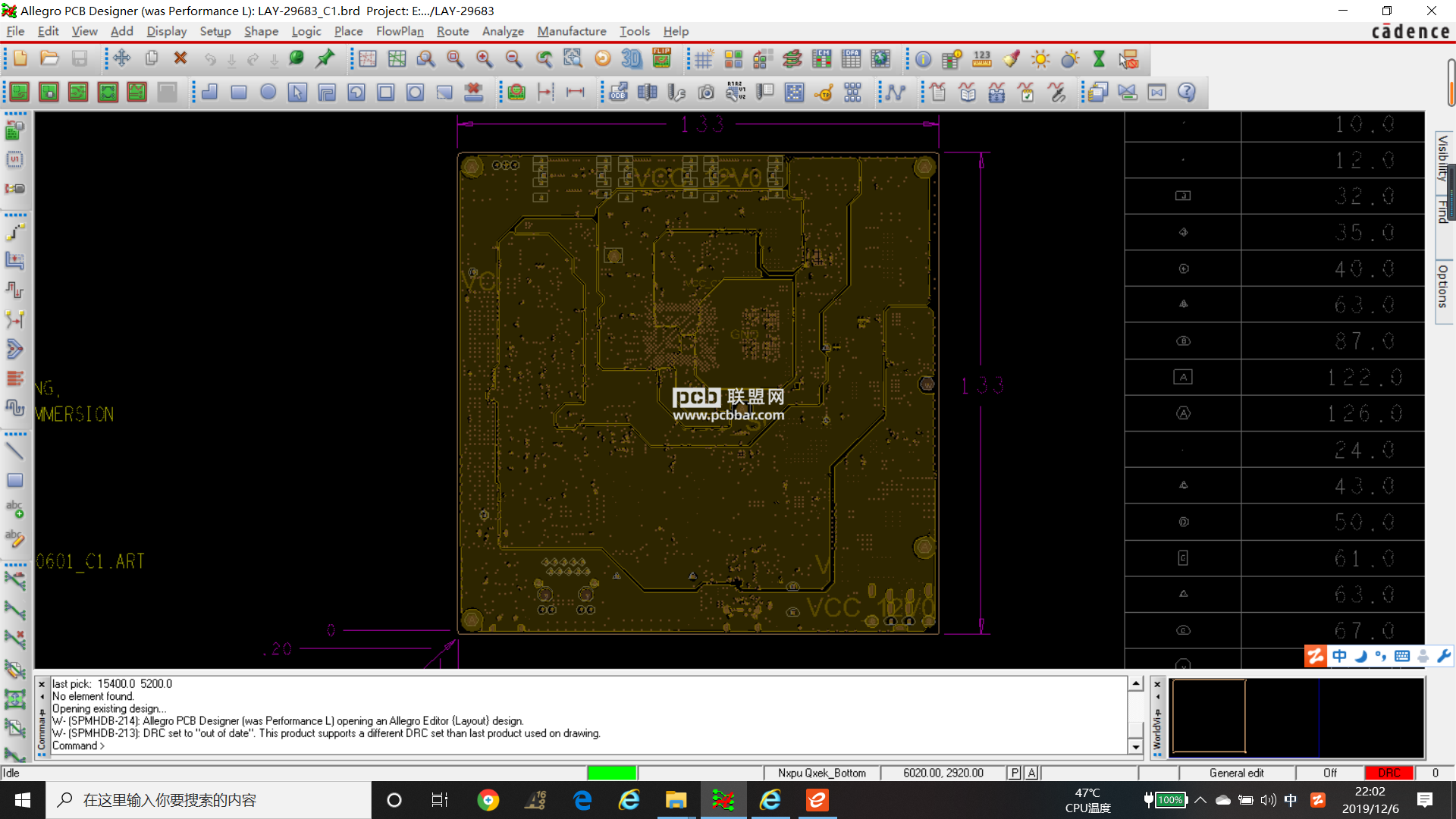1456x819 pixels.
Task: Click the red DRC status indicator
Action: point(1389,773)
